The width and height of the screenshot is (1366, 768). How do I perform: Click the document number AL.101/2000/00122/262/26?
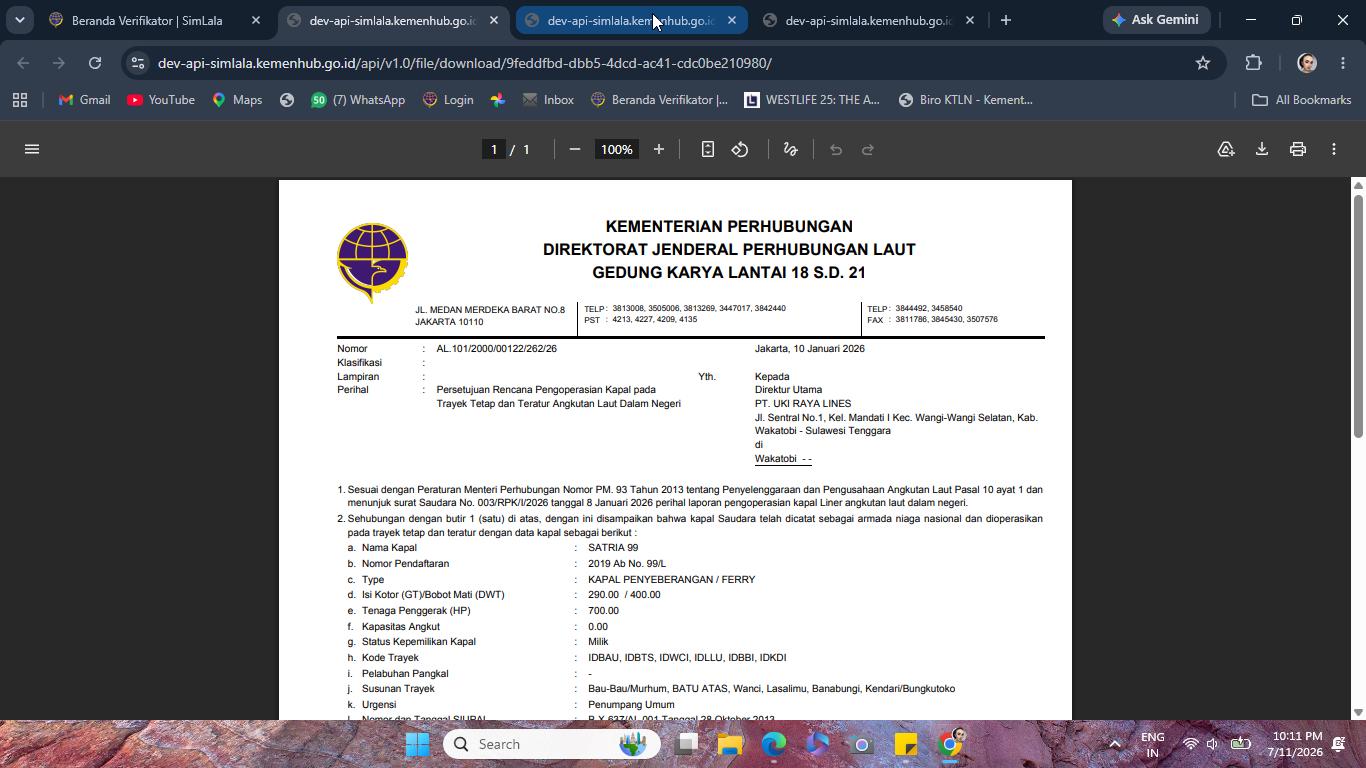pos(496,349)
